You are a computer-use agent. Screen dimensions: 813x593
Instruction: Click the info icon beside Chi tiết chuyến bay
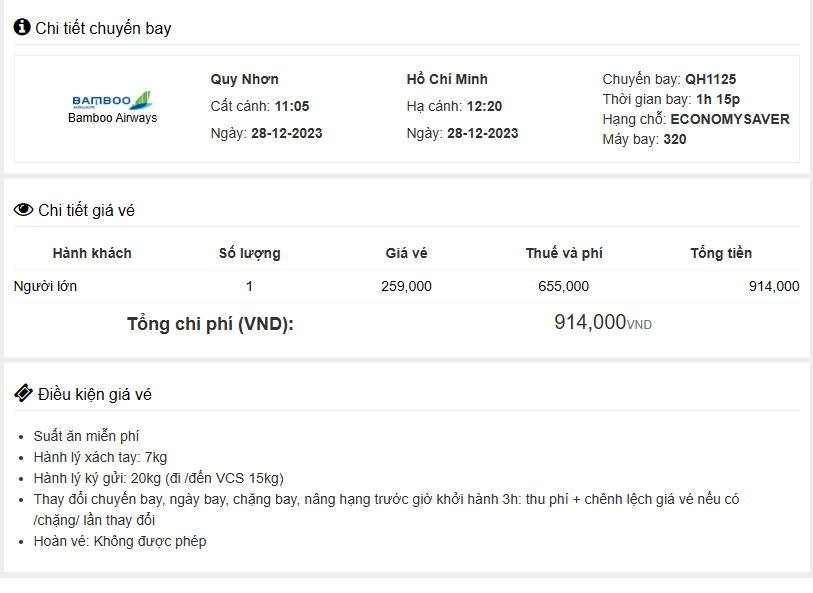22,27
